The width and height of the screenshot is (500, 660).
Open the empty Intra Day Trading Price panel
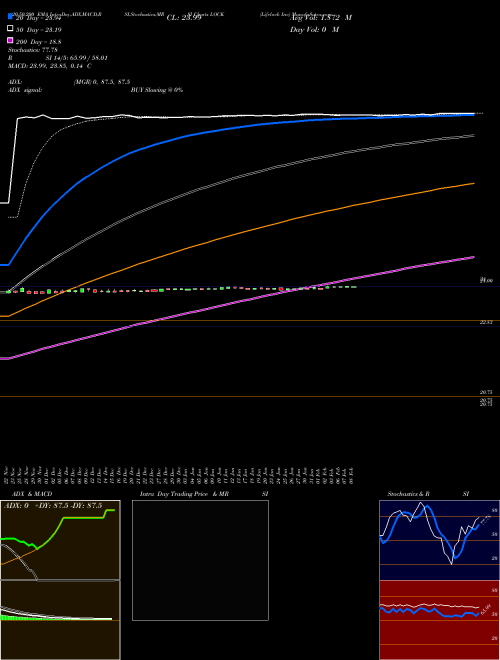[200, 560]
